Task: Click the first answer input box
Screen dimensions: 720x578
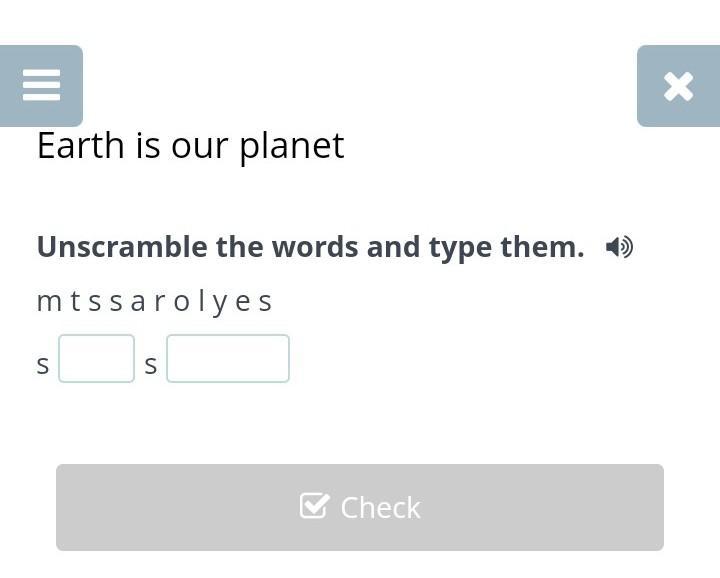Action: click(x=96, y=359)
